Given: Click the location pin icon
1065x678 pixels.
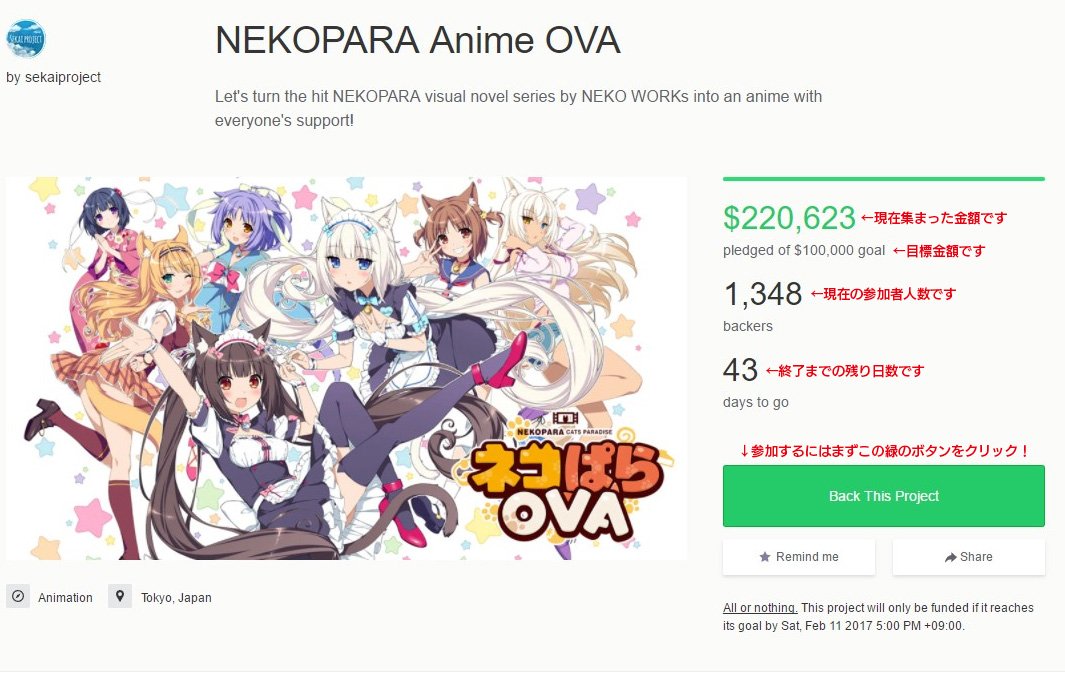Looking at the screenshot, I should 120,596.
